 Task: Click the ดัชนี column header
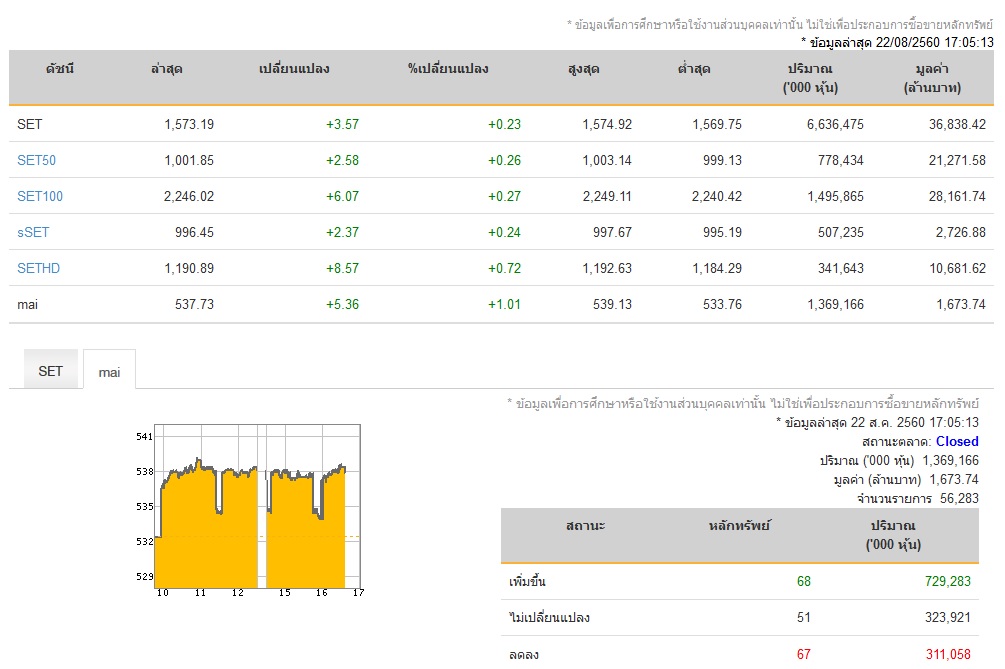pyautogui.click(x=60, y=69)
